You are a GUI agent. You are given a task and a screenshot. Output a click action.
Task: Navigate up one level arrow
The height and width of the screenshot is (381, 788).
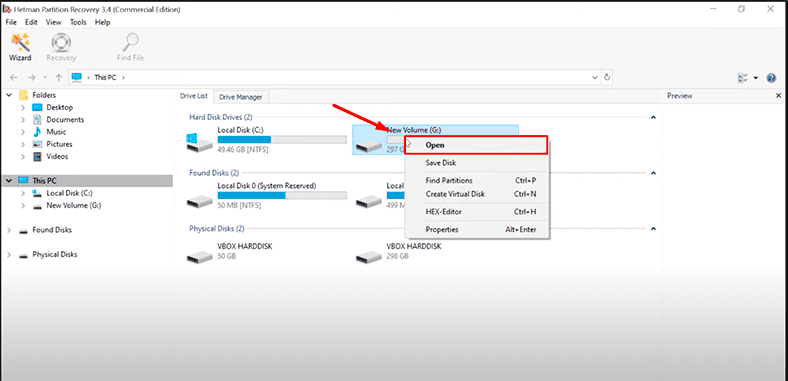59,77
